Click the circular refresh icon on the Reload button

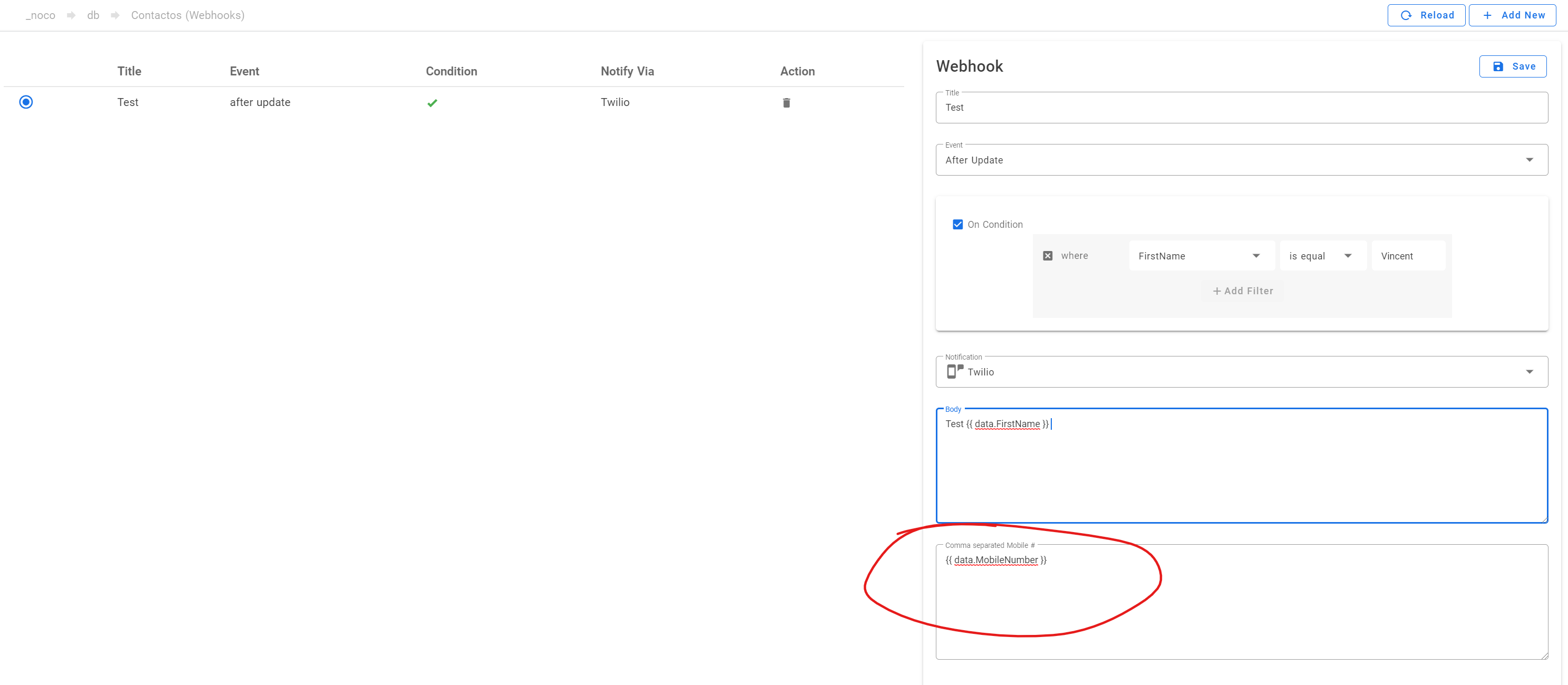[x=1406, y=15]
